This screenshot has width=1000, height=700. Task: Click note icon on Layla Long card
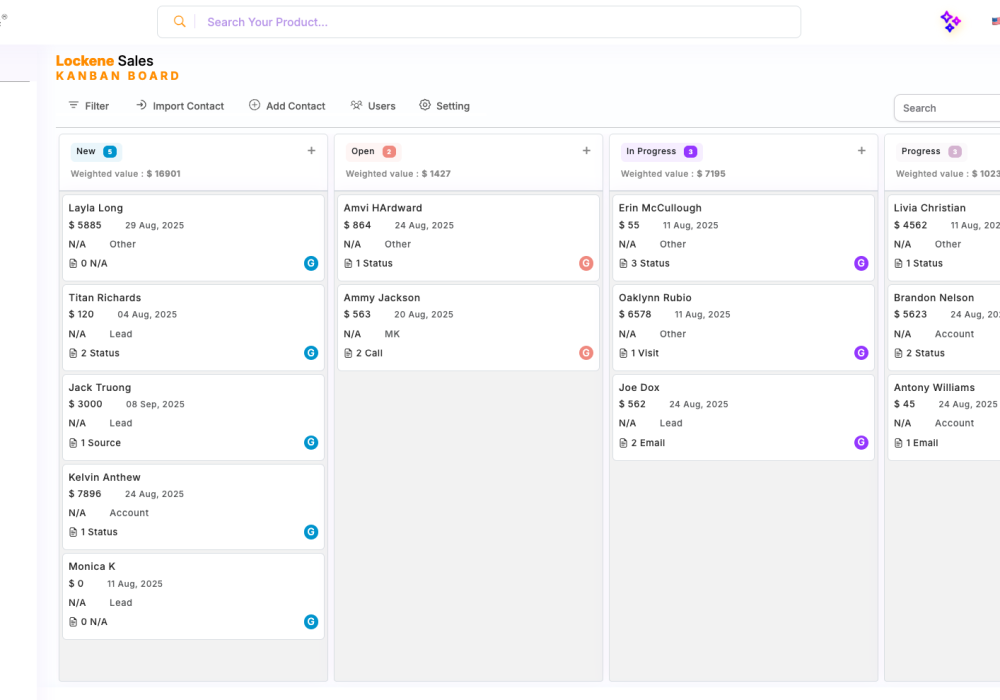point(73,263)
